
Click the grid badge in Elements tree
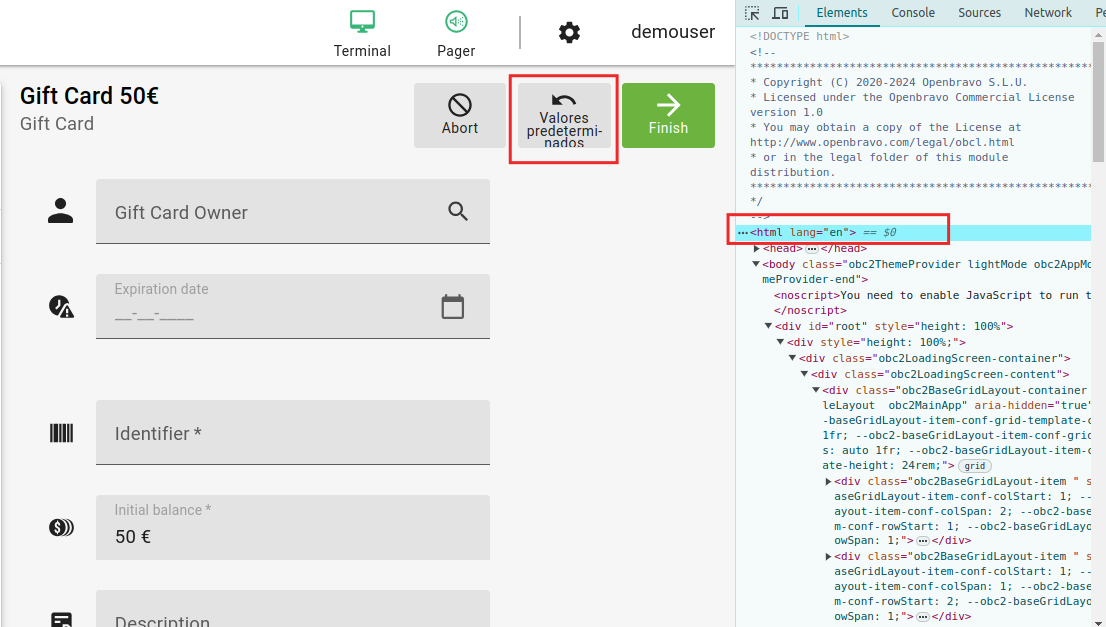975,466
